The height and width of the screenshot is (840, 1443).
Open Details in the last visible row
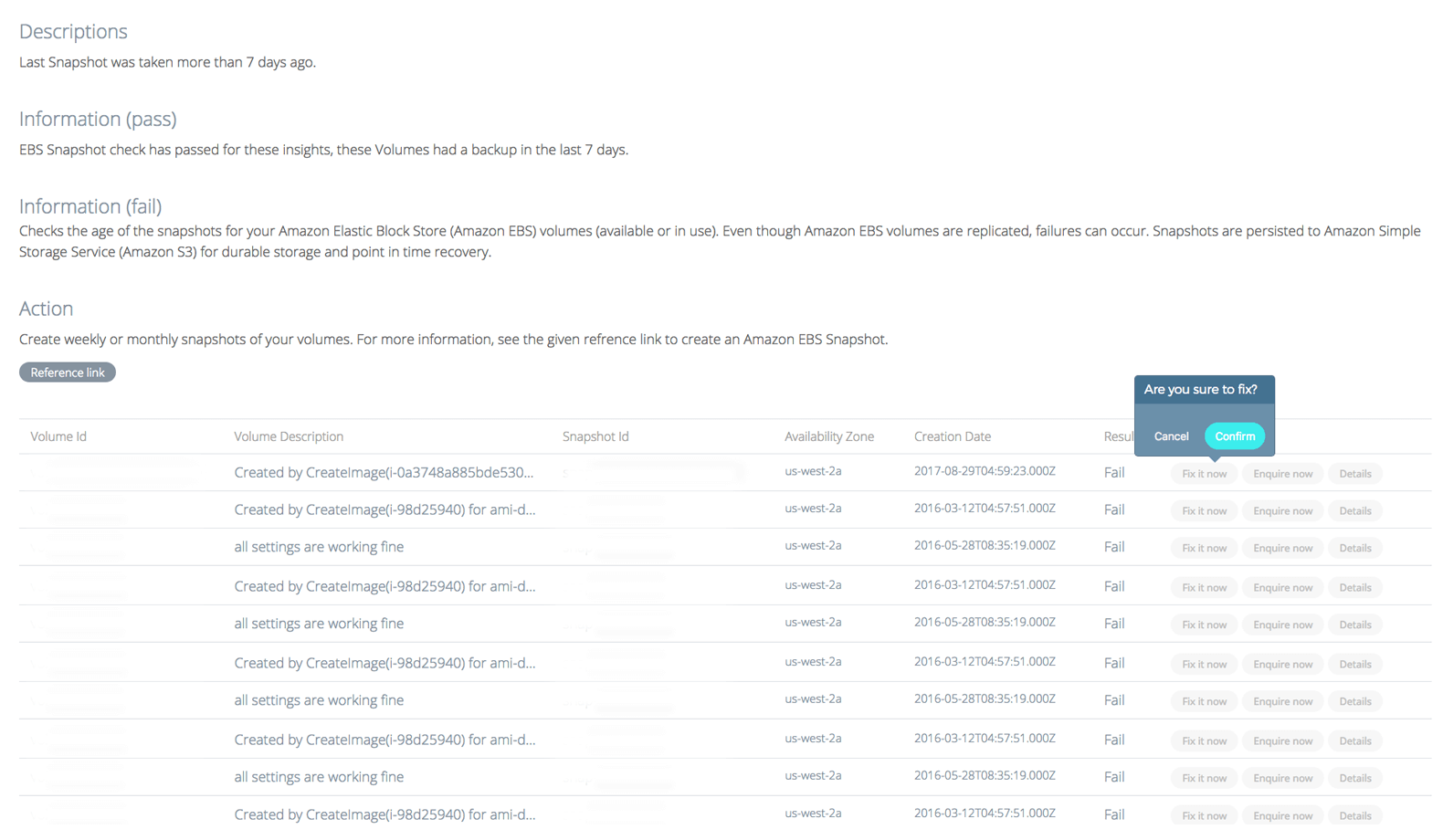(1354, 815)
